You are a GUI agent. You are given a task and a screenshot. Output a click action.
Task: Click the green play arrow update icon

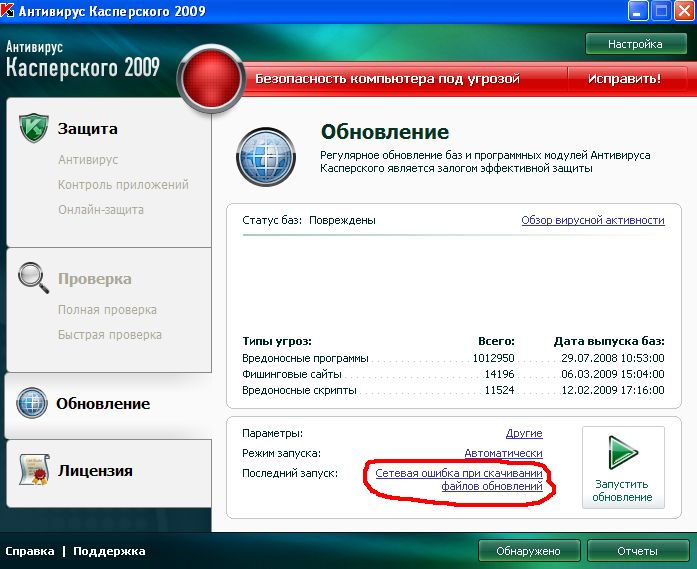(623, 452)
